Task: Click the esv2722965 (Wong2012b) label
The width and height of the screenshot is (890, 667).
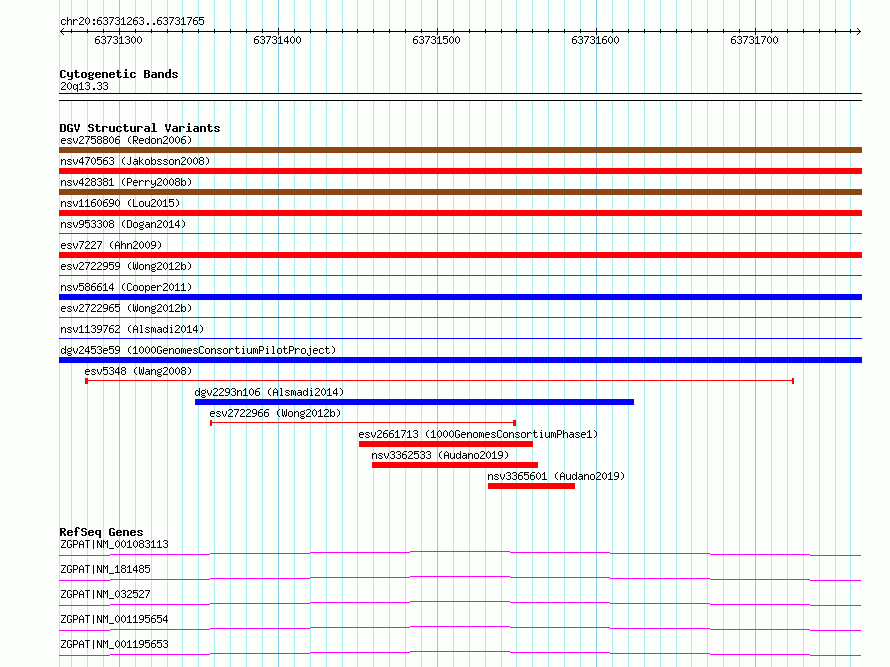Action: (x=126, y=308)
